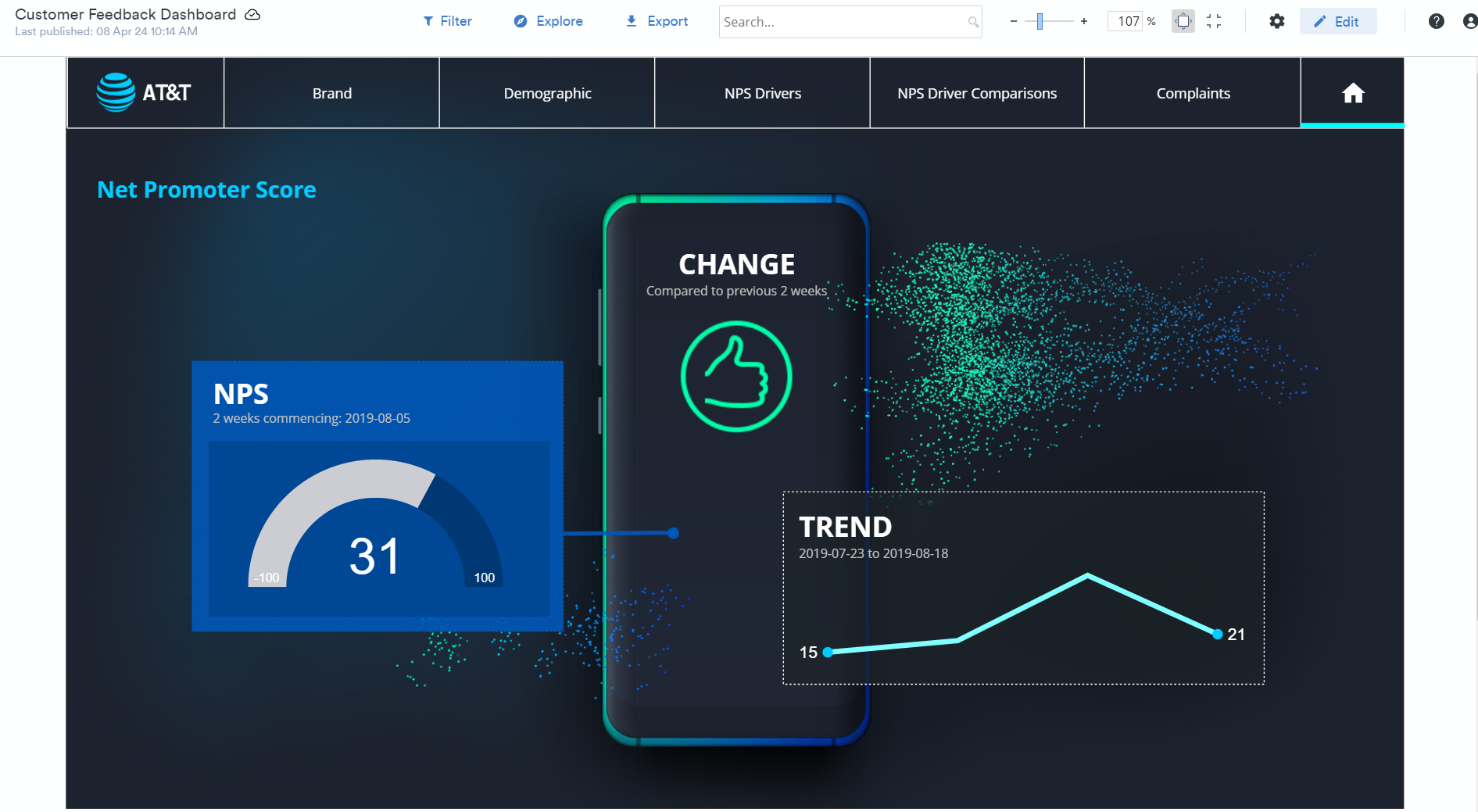1478x812 pixels.
Task: Click the '2 weeks commencing: 2019-08-05' text
Action: [x=311, y=418]
